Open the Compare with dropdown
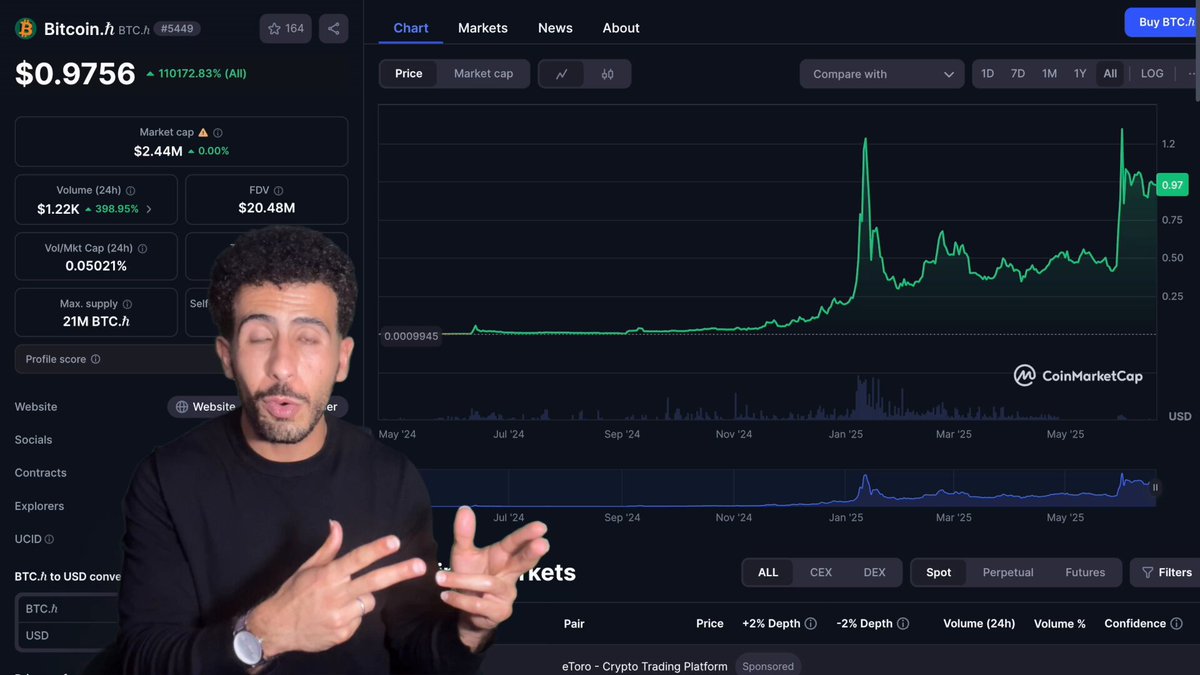Image resolution: width=1200 pixels, height=675 pixels. coord(882,74)
